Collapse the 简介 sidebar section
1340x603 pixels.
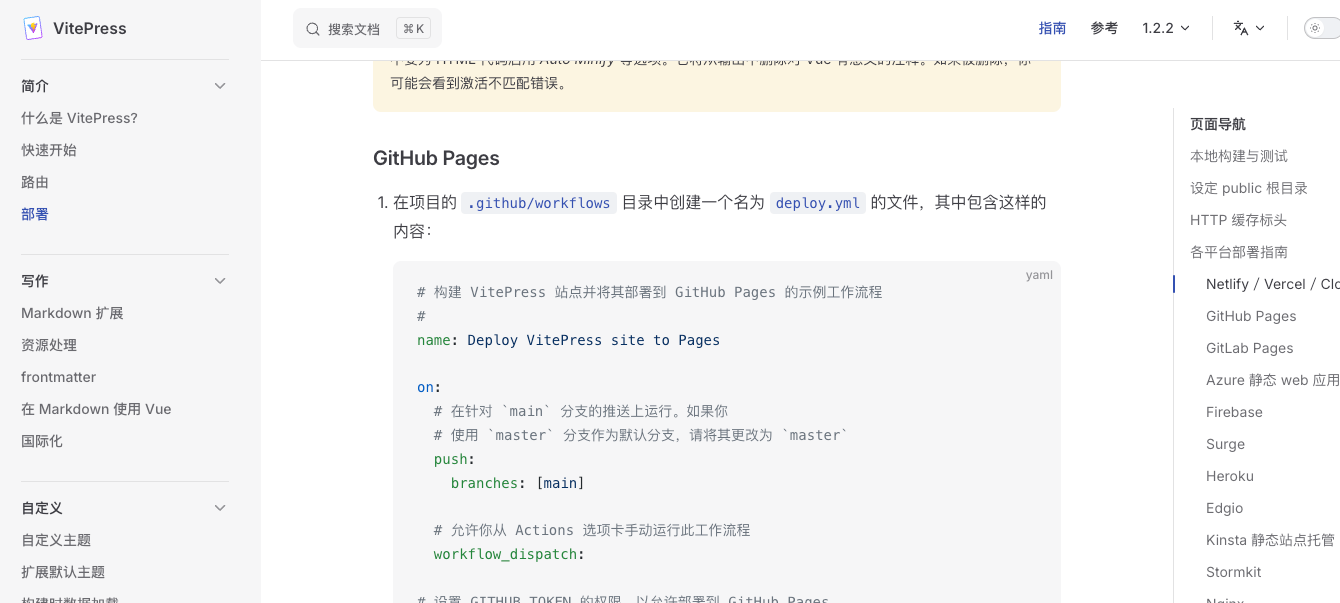(220, 86)
